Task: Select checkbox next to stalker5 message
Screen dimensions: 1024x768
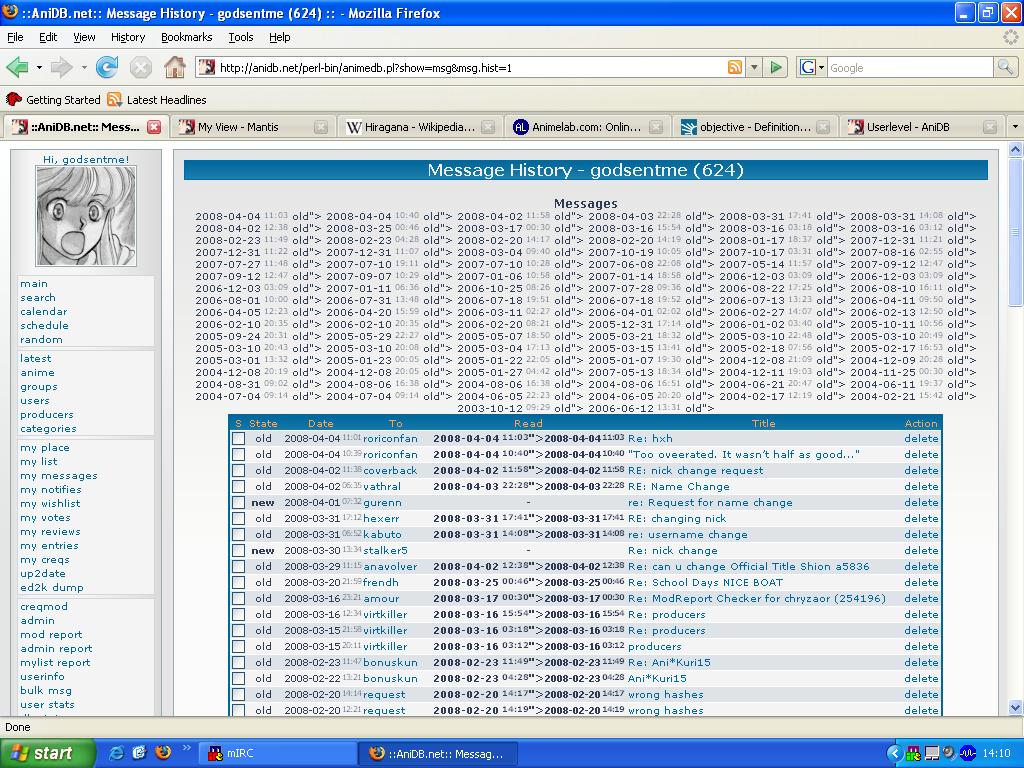Action: pos(238,551)
